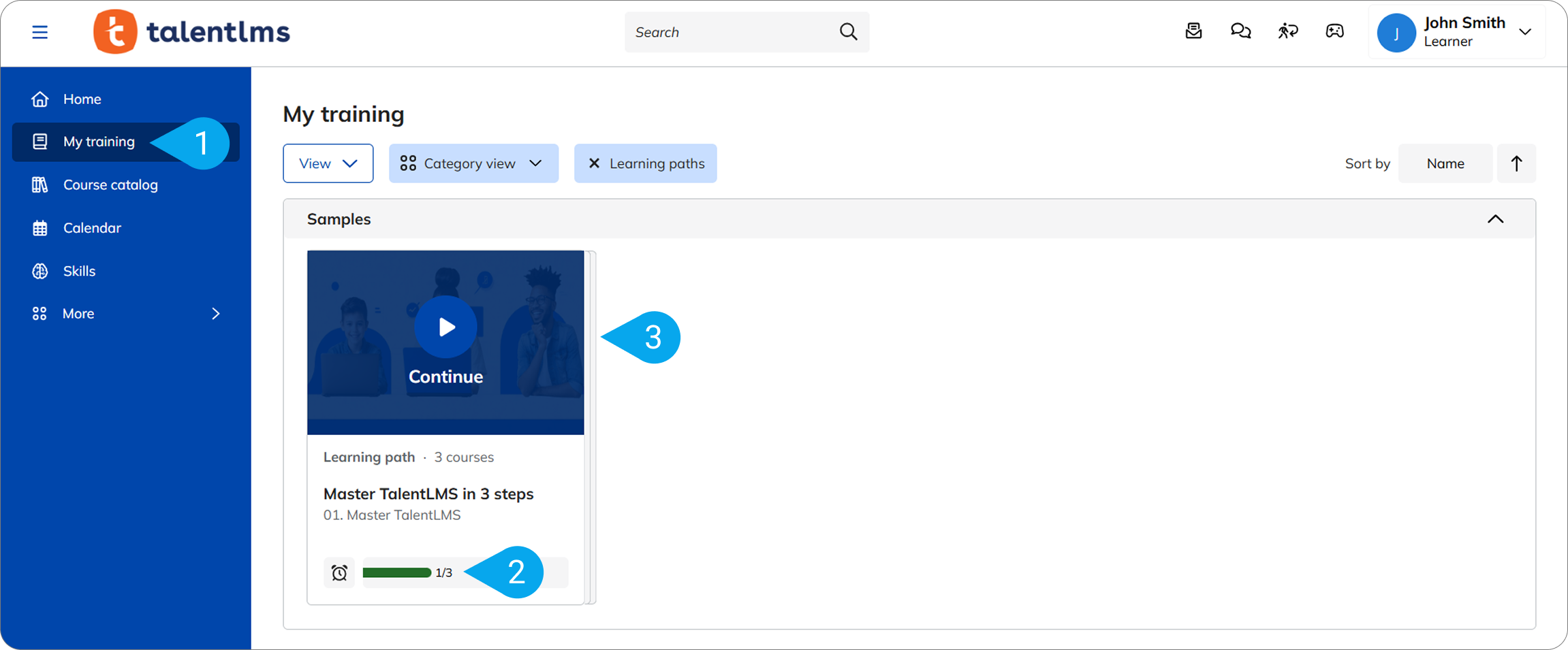Click the Master TalentLMS in 3 steps title

coord(428,493)
